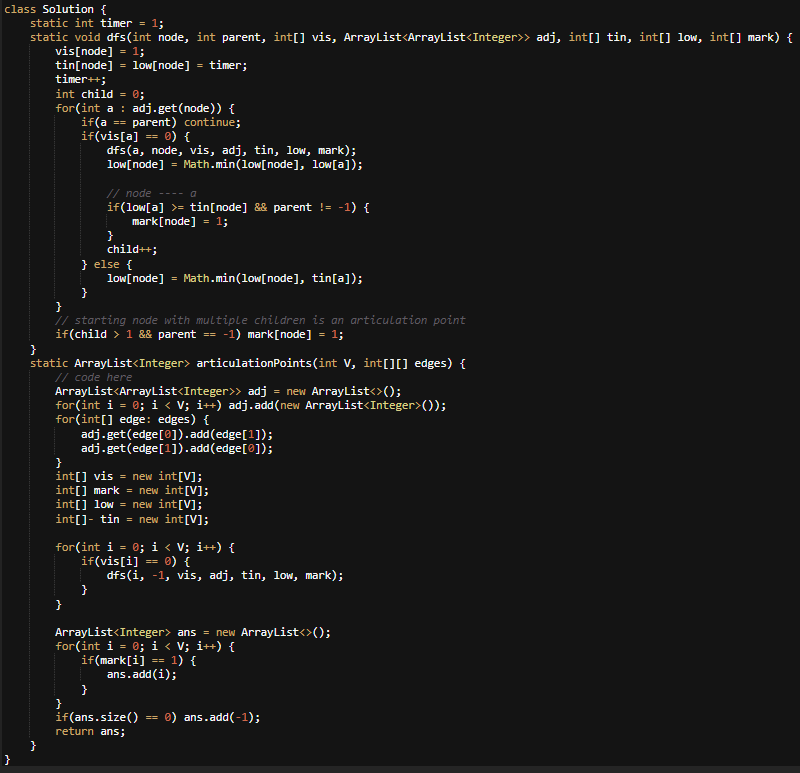800x773 pixels.
Task: Click the indented 'mark[node] = 1;' line
Action: coord(180,221)
